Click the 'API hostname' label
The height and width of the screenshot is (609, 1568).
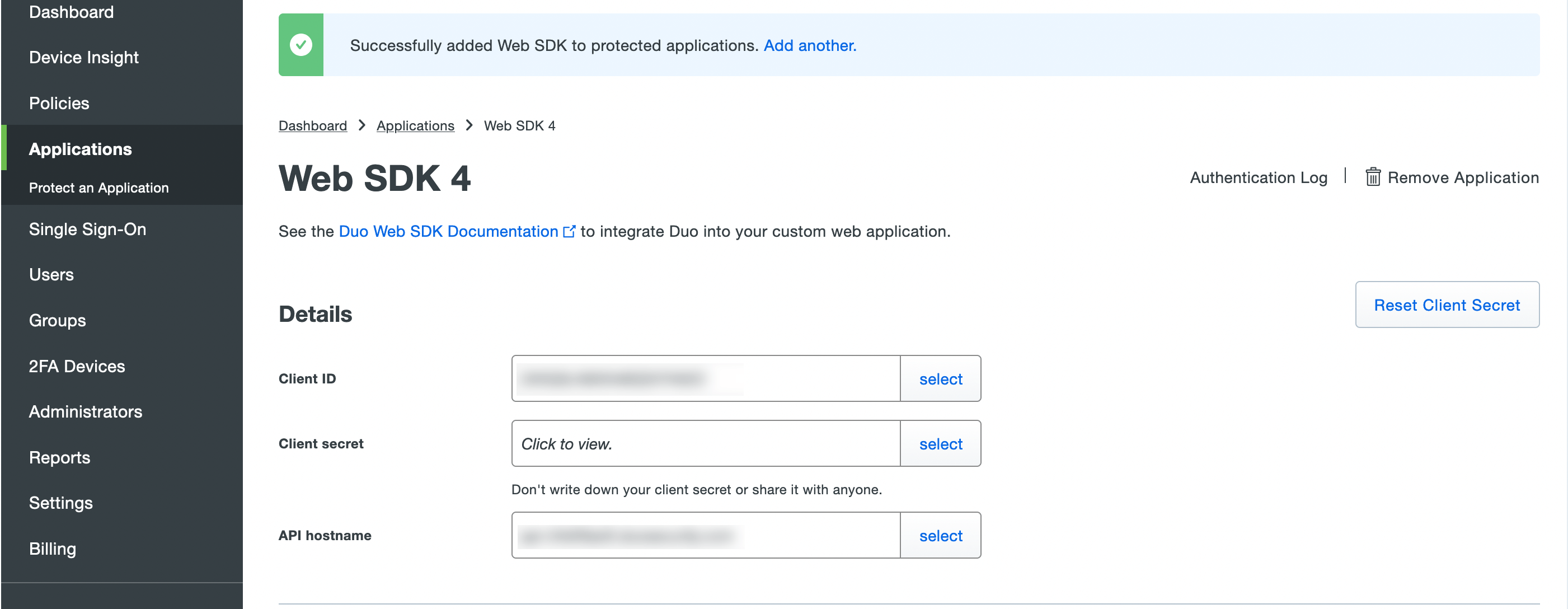click(325, 536)
